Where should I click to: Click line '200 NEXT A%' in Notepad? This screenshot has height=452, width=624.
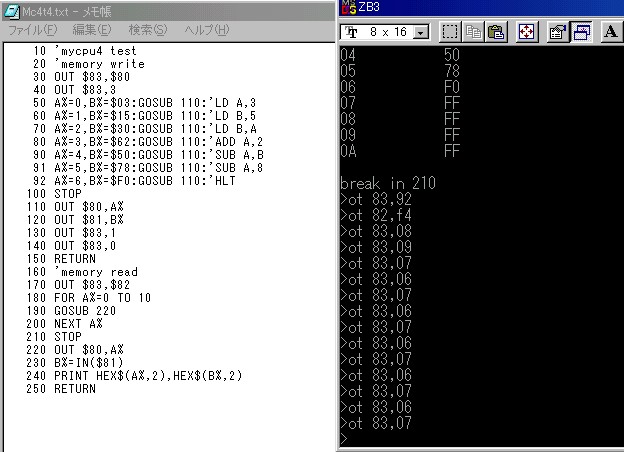click(x=64, y=324)
